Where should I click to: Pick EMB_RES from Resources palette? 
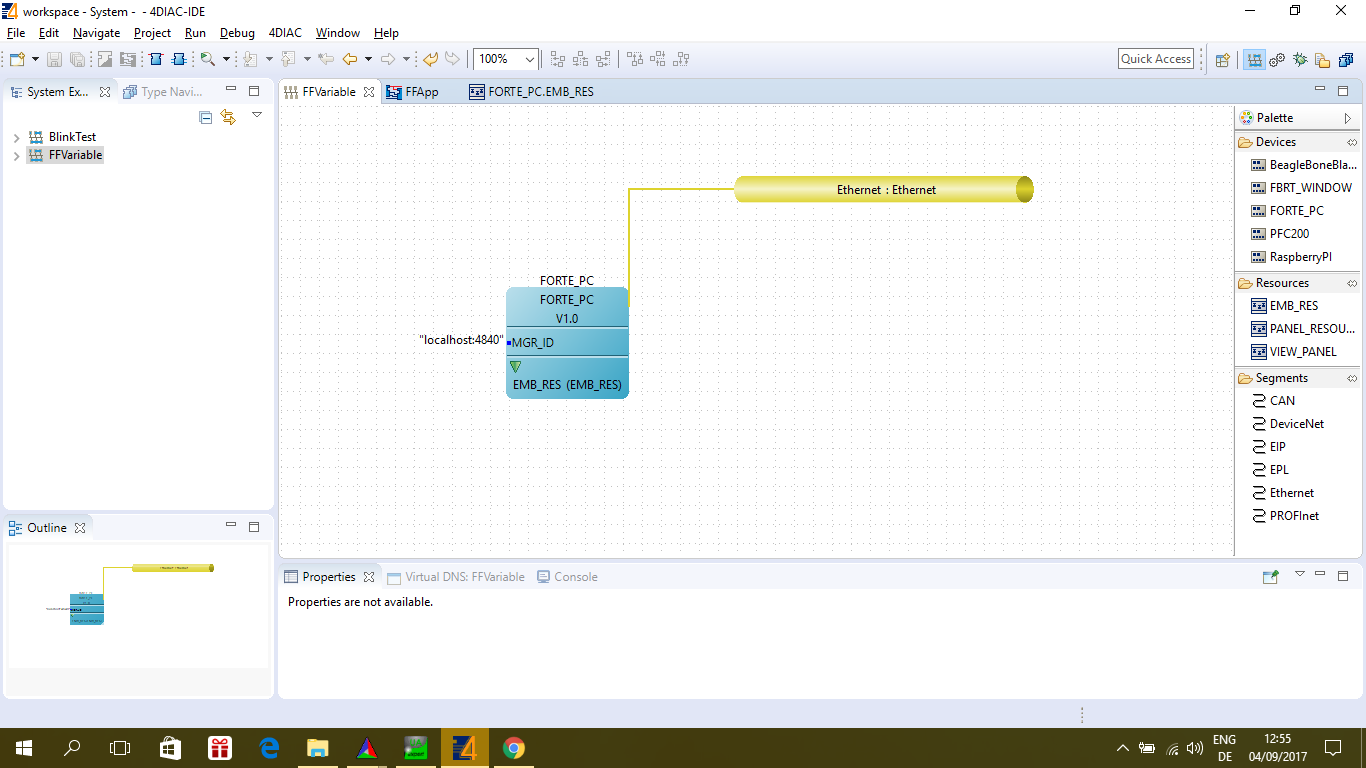tap(1284, 306)
